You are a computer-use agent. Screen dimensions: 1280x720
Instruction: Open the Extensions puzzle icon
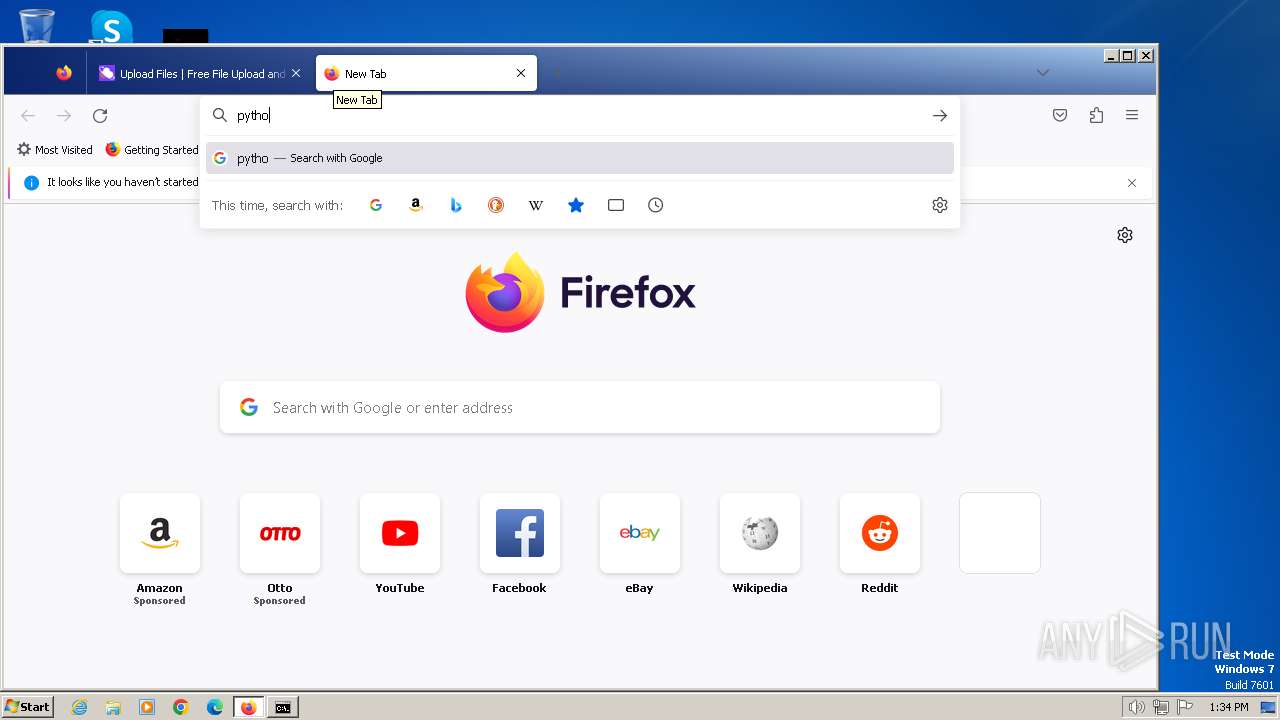click(1096, 116)
